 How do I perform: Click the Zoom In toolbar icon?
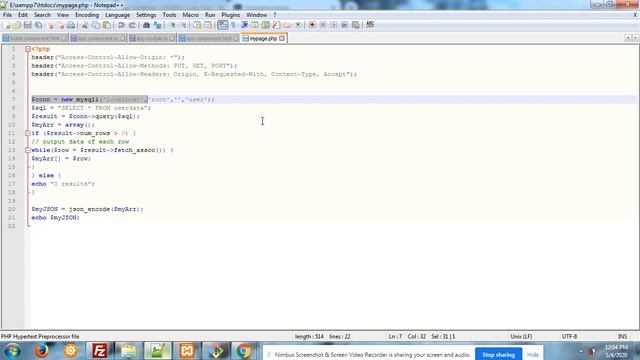(172, 25)
